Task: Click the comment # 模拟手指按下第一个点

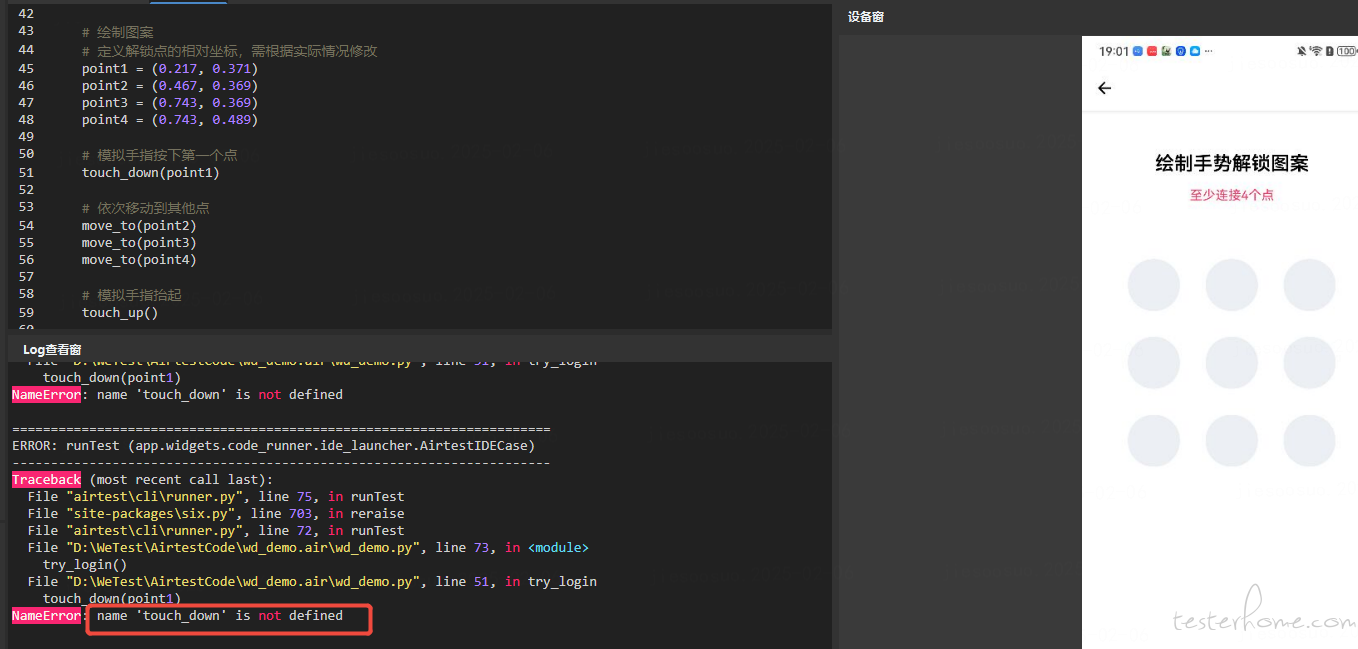Action: pyautogui.click(x=160, y=155)
